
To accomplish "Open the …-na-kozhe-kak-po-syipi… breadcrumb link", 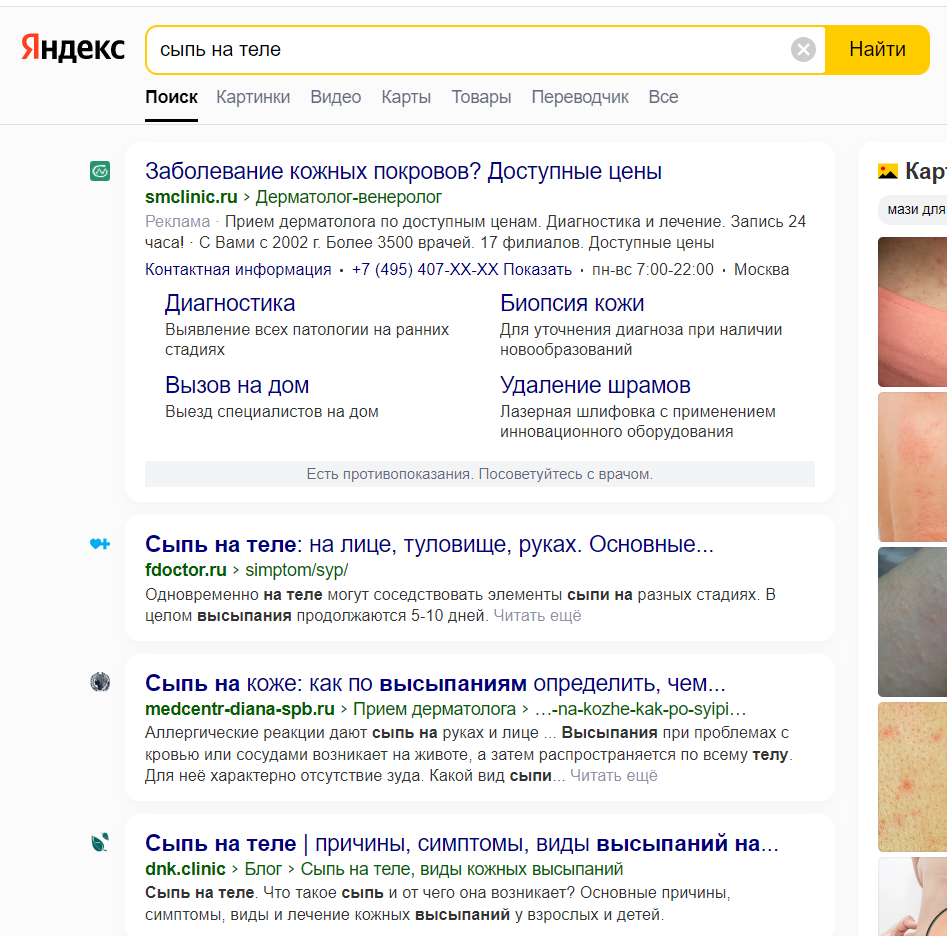I will click(640, 709).
